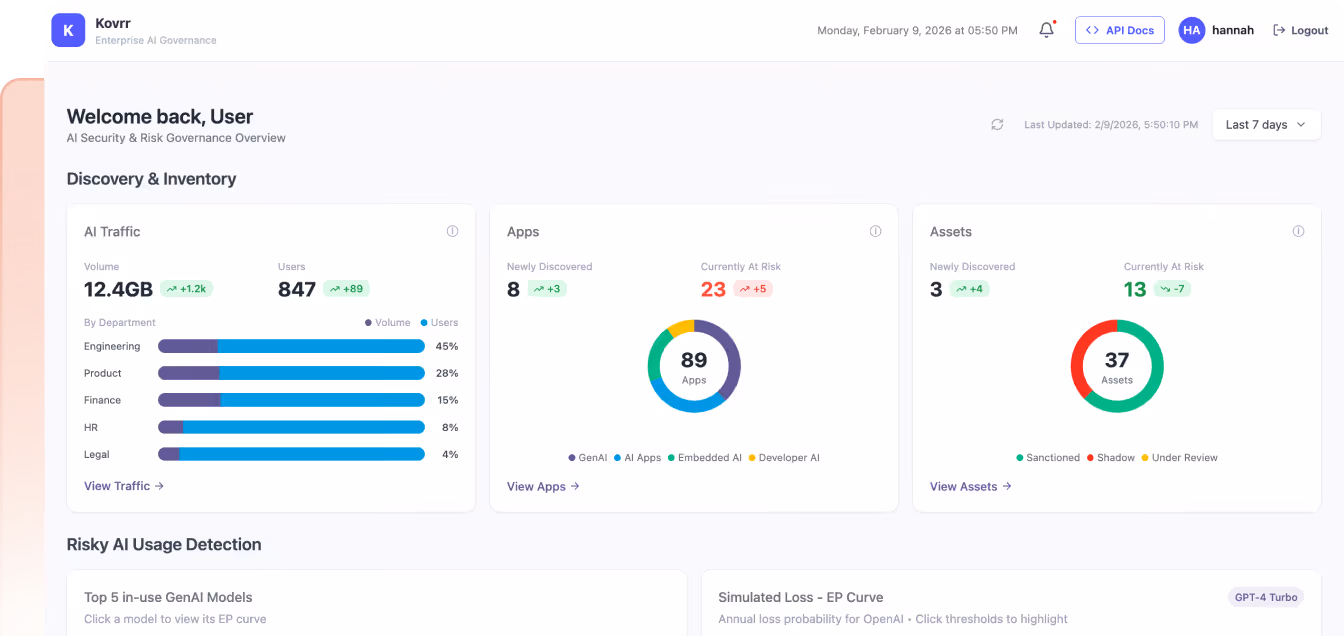Show info for AI Traffic card
The height and width of the screenshot is (636, 1344).
pos(452,231)
